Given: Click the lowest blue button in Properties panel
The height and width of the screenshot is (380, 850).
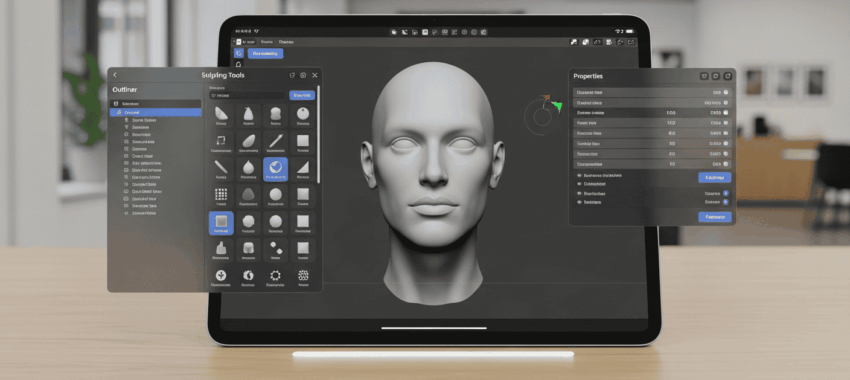Looking at the screenshot, I should tap(714, 217).
